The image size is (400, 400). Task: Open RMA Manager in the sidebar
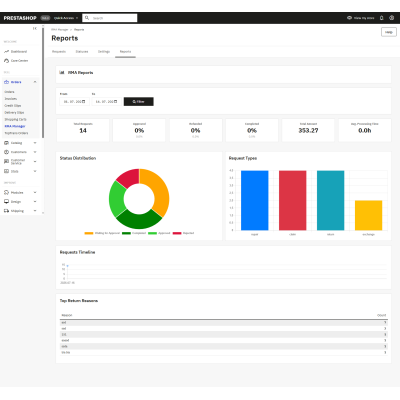15,126
